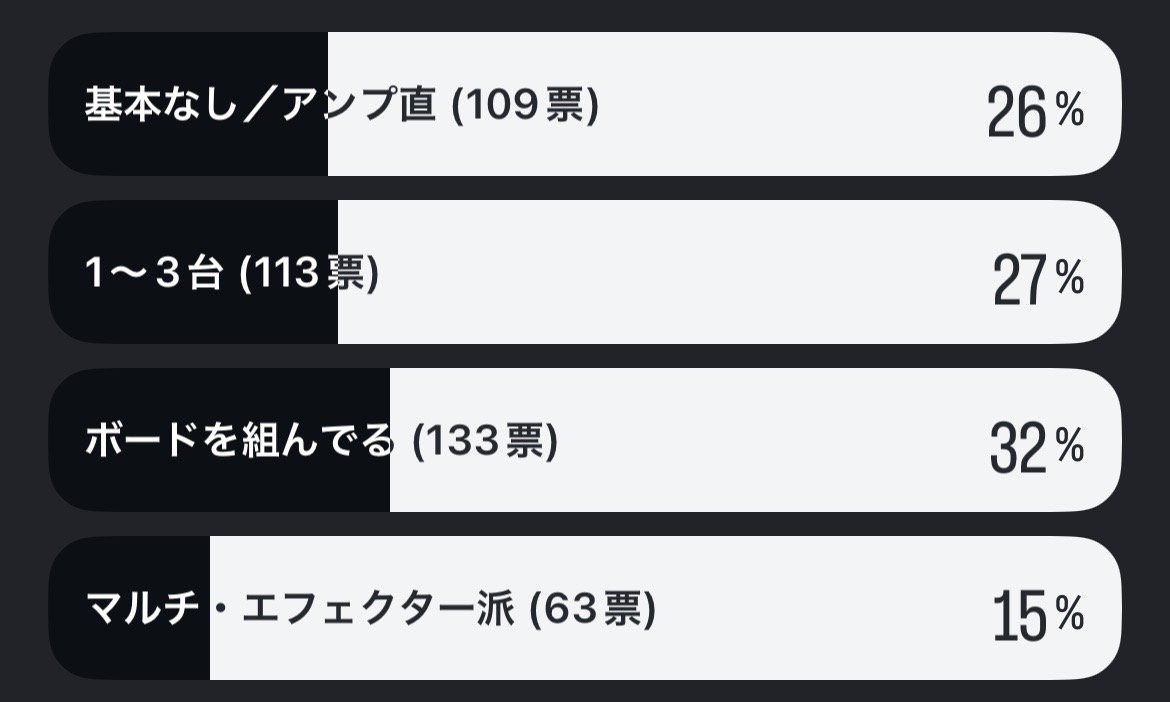The width and height of the screenshot is (1170, 702).
Task: Choose the ボードを組んでる poll option
Action: (239, 441)
